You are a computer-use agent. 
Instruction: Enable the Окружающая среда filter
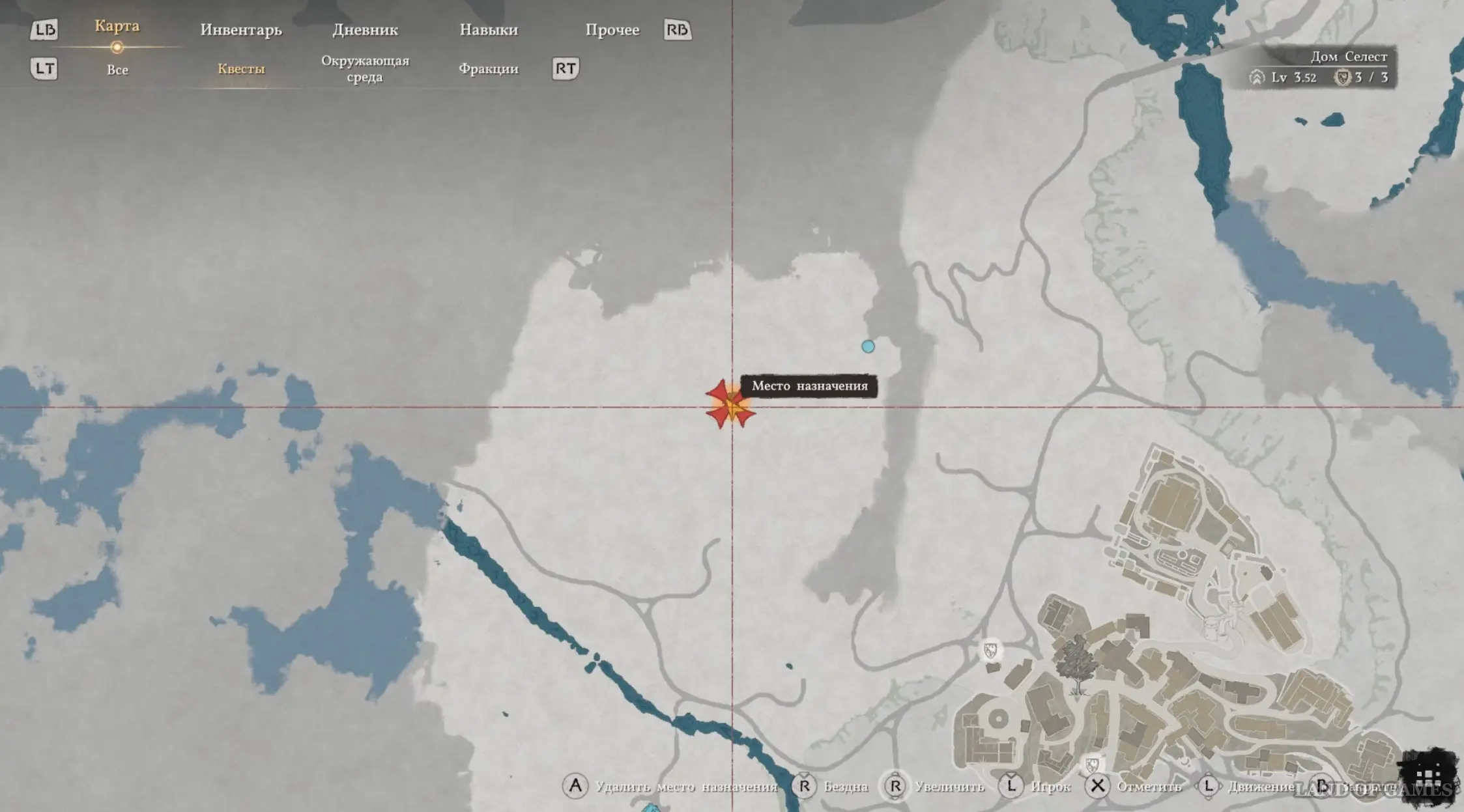tap(365, 69)
